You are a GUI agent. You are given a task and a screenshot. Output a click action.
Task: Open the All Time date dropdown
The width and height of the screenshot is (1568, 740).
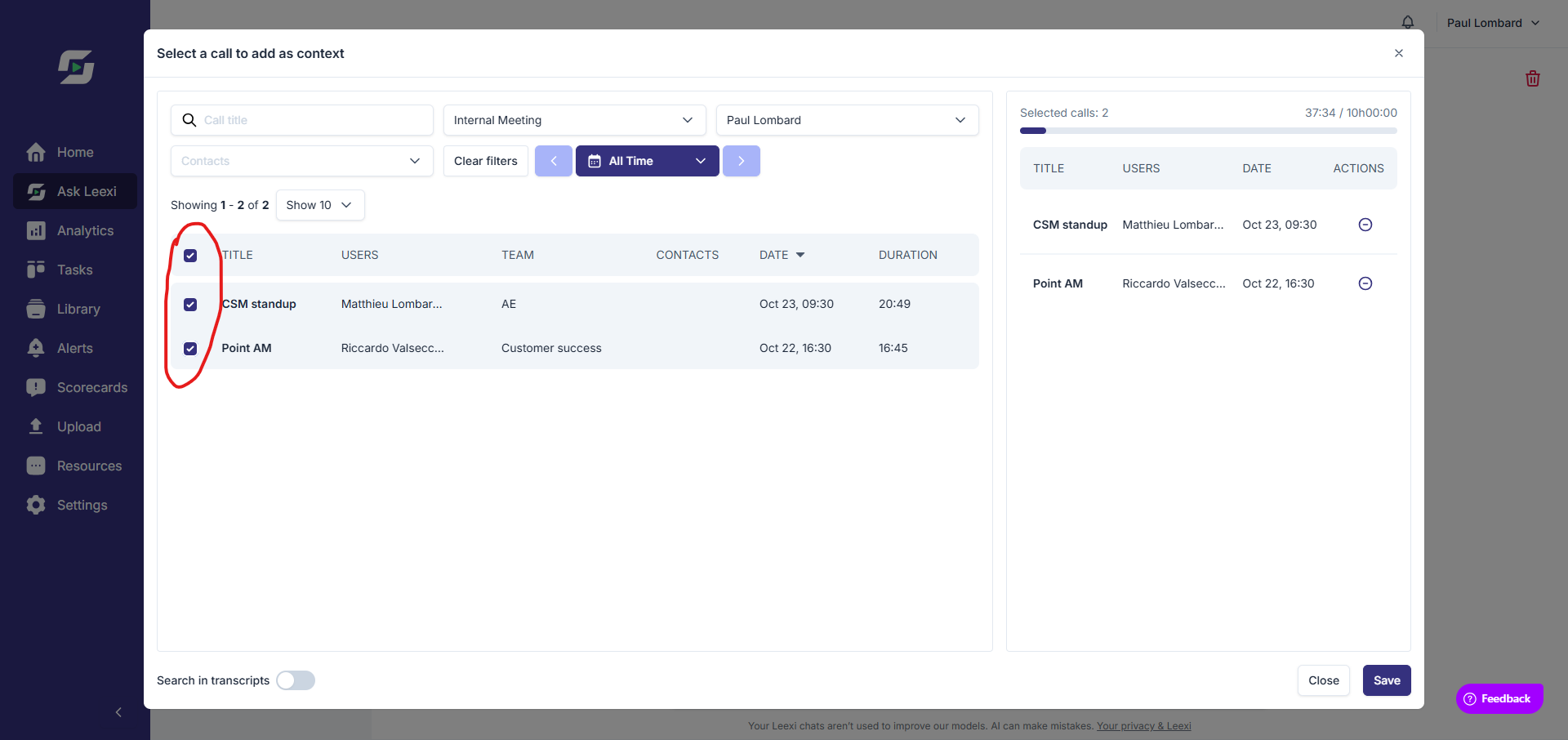(x=648, y=161)
